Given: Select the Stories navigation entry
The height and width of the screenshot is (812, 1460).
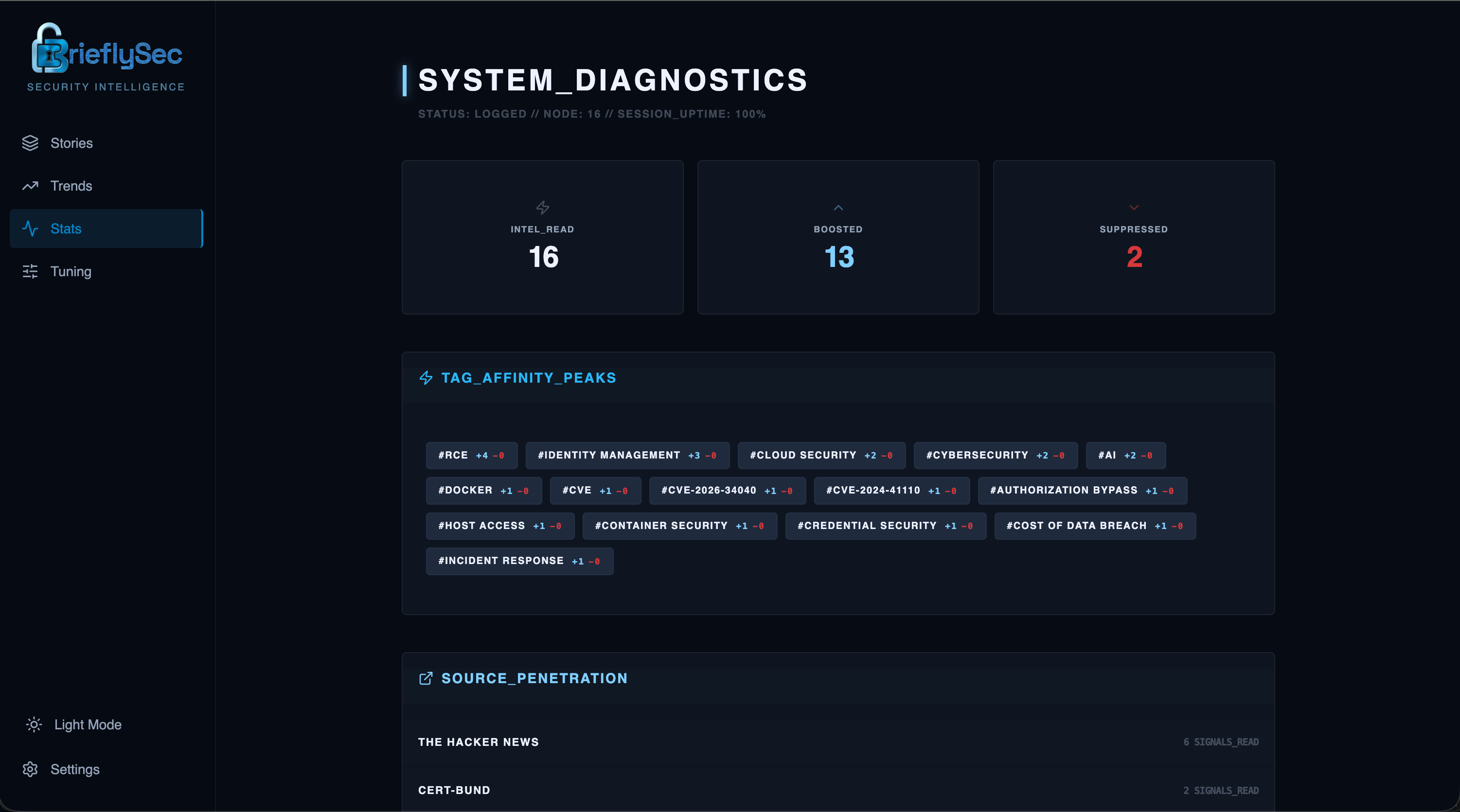Looking at the screenshot, I should [71, 143].
